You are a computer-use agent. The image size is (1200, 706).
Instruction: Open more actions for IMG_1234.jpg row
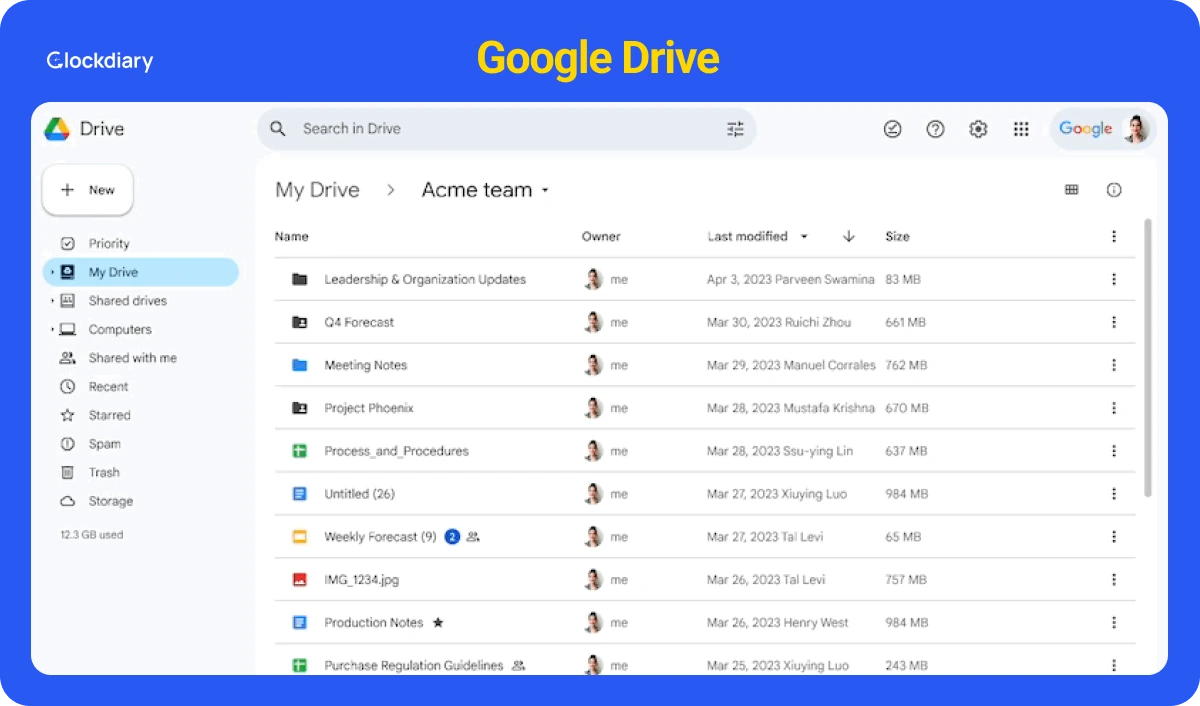pos(1114,580)
